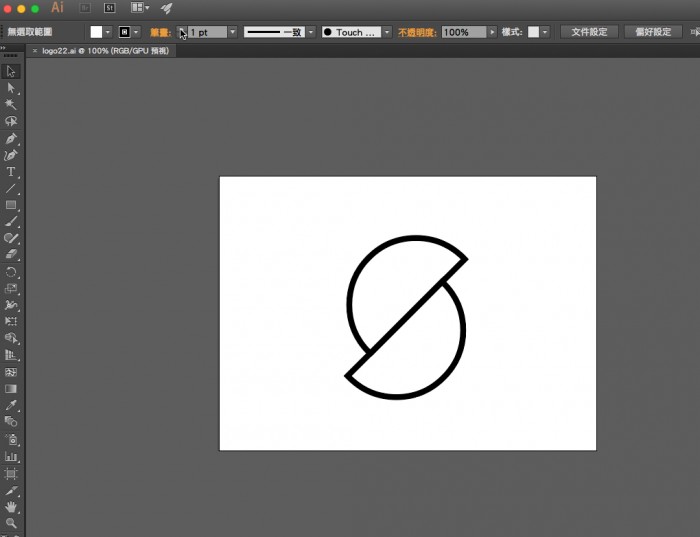Pick the Rectangle tool
Viewport: 700px width, 537px height.
11,205
